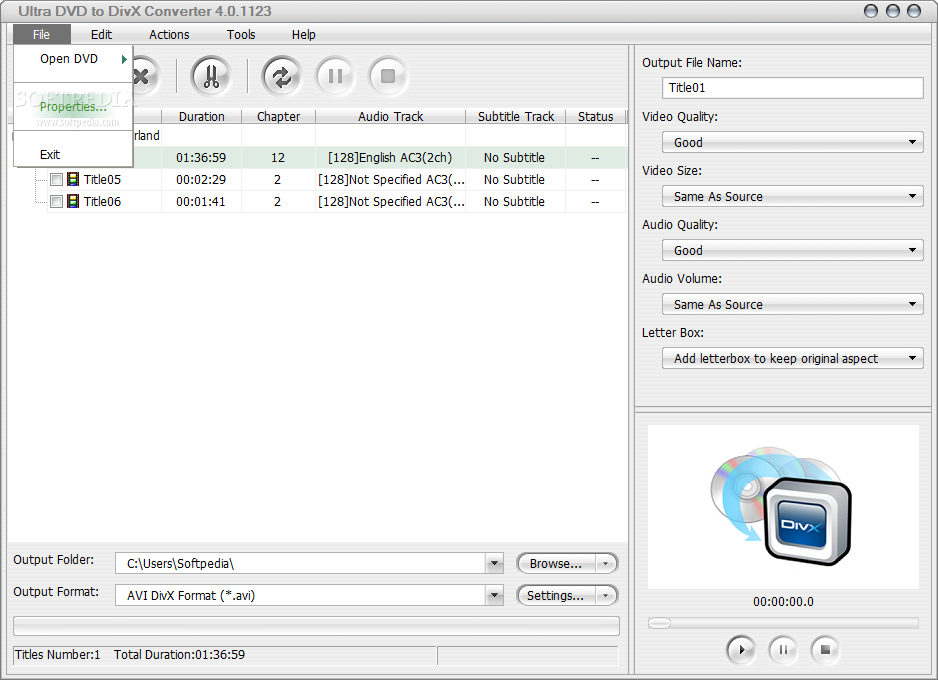938x680 pixels.
Task: Expand the Output Folder path dropdown
Action: tap(494, 563)
